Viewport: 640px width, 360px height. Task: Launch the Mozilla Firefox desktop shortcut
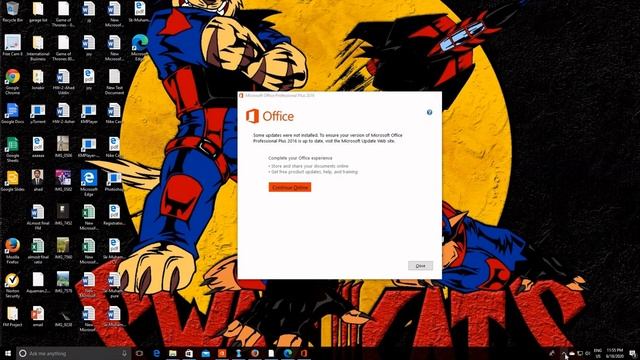[13, 251]
